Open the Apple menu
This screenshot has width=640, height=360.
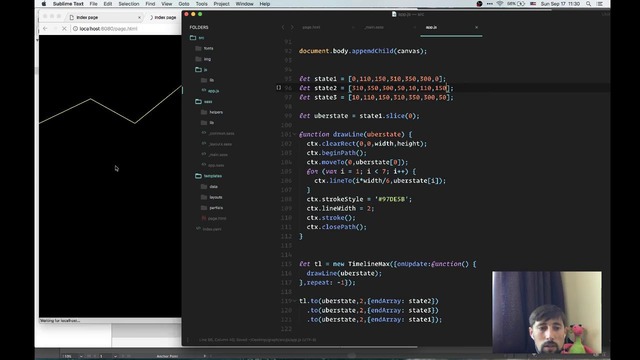coord(44,4)
